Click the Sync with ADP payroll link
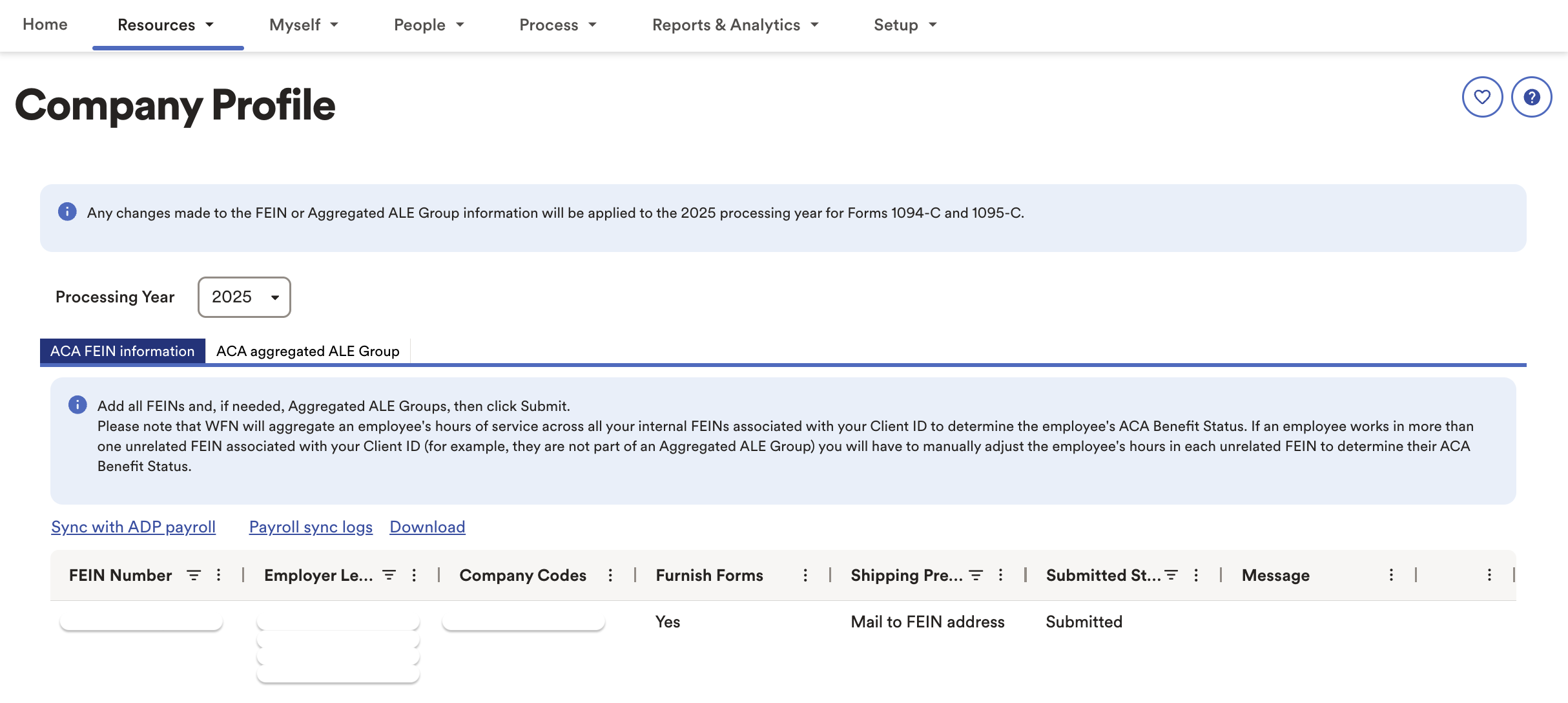The height and width of the screenshot is (703, 1568). [x=133, y=527]
